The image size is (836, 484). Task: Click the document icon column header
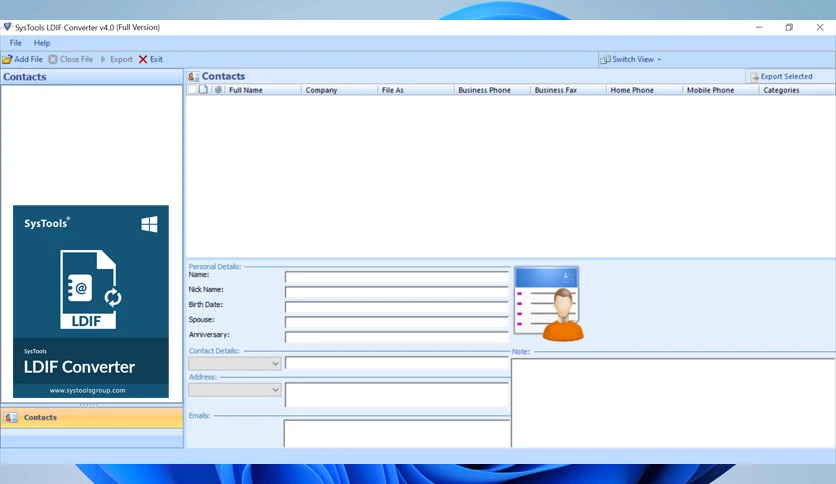(203, 90)
